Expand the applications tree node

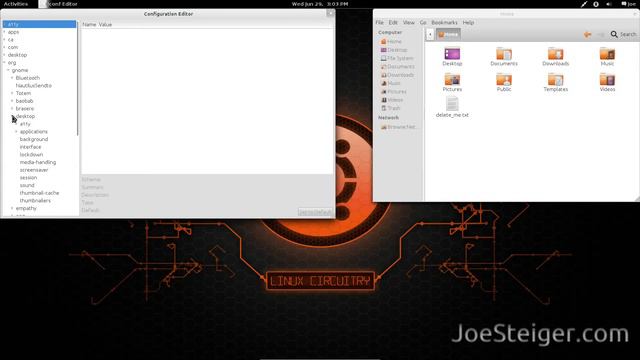[x=16, y=131]
